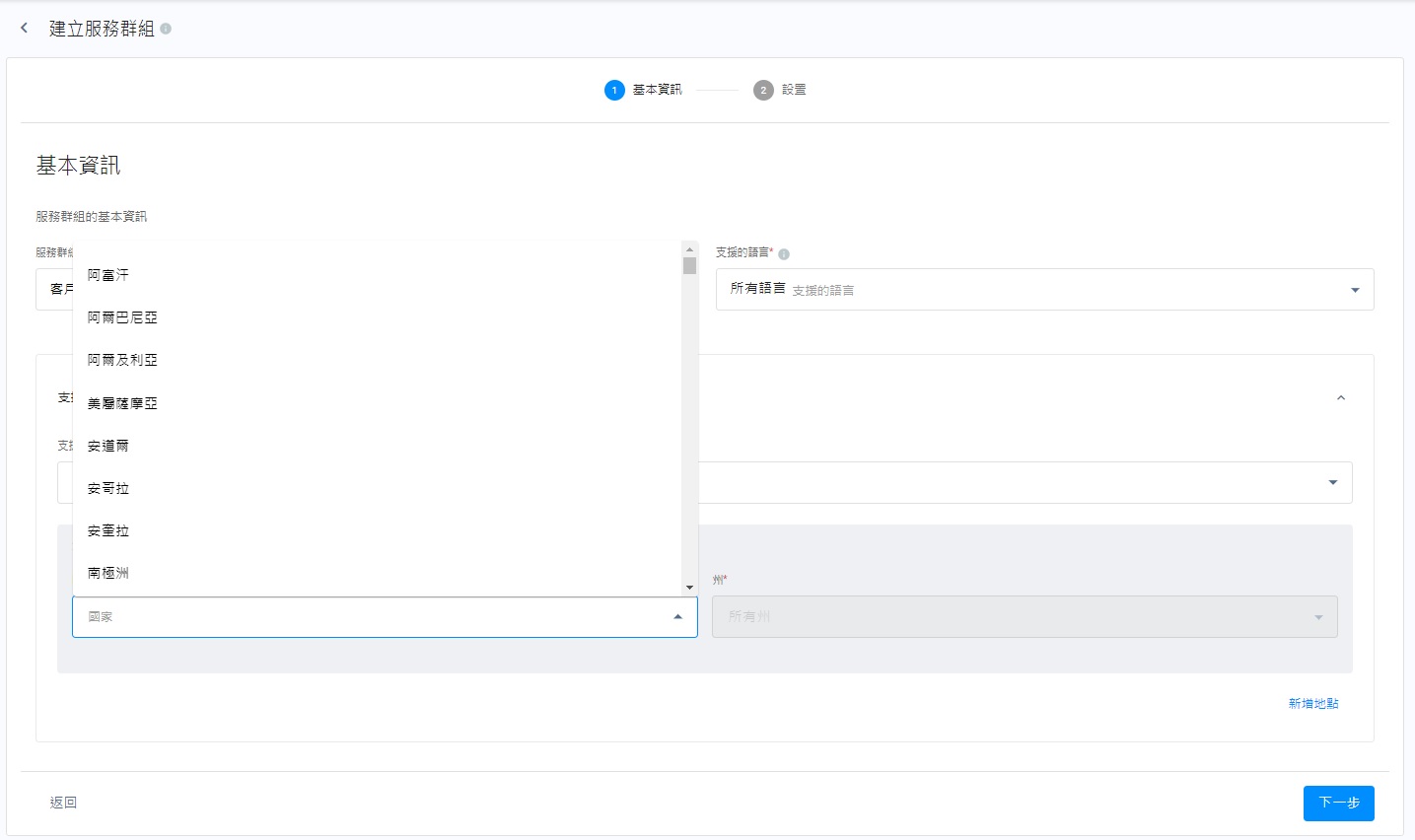Image resolution: width=1415 pixels, height=840 pixels.
Task: Click the 新增地點 link
Action: coord(1312,704)
